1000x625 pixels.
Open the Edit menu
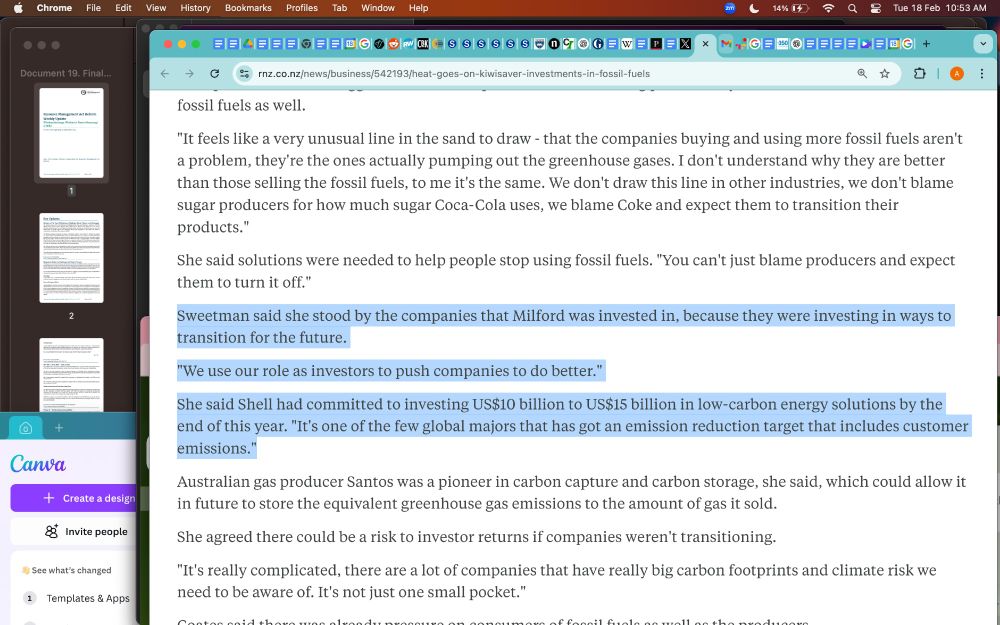(123, 8)
